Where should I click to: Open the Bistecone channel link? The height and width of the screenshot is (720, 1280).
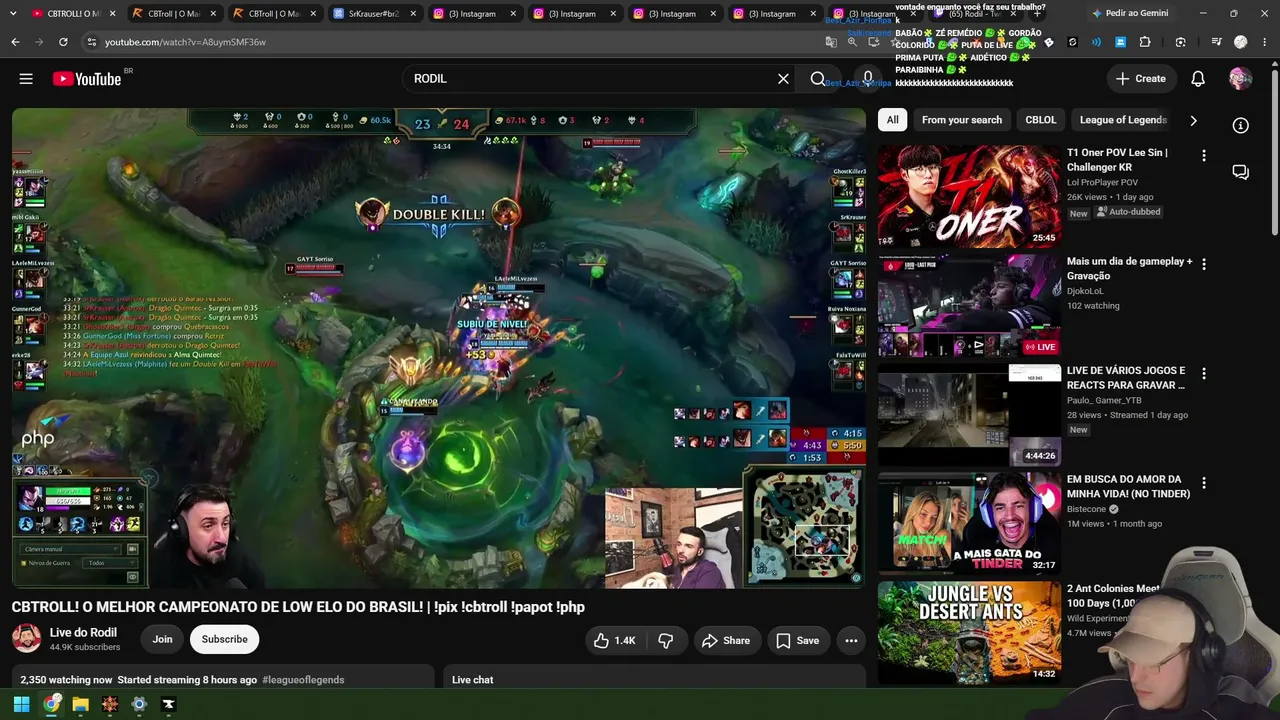tap(1087, 509)
